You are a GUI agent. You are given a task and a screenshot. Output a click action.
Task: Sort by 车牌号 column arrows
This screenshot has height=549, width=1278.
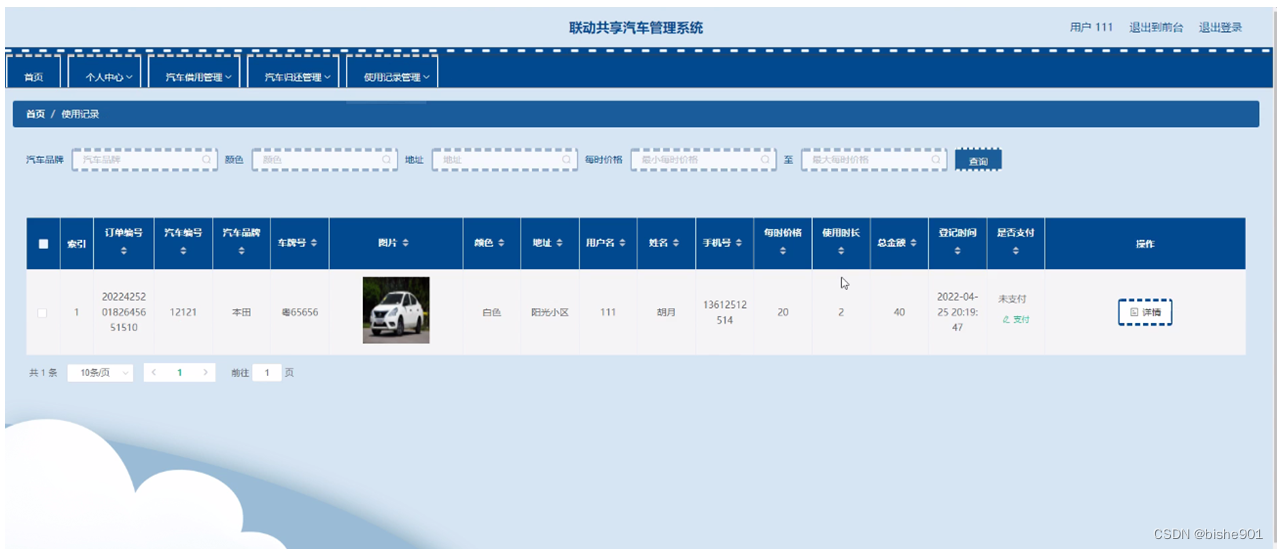[x=314, y=243]
